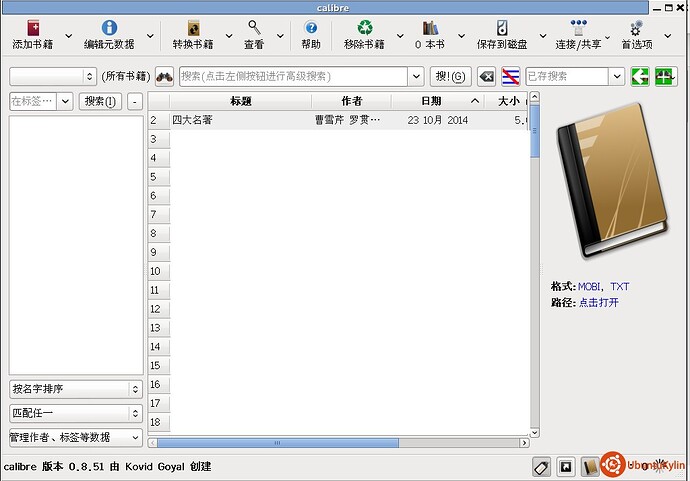This screenshot has height=481, width=690.
Task: Sort by the Title (标题) column header
Action: tap(241, 101)
